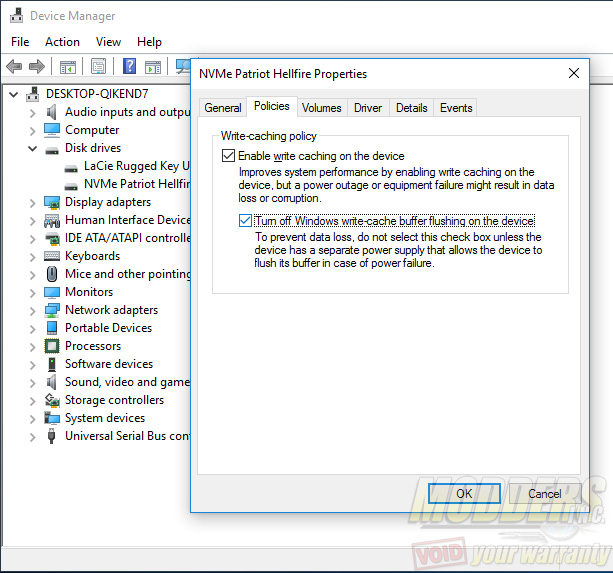Click the NVMe Patriot Hellfire drive icon
This screenshot has width=613, height=573.
pyautogui.click(x=71, y=186)
